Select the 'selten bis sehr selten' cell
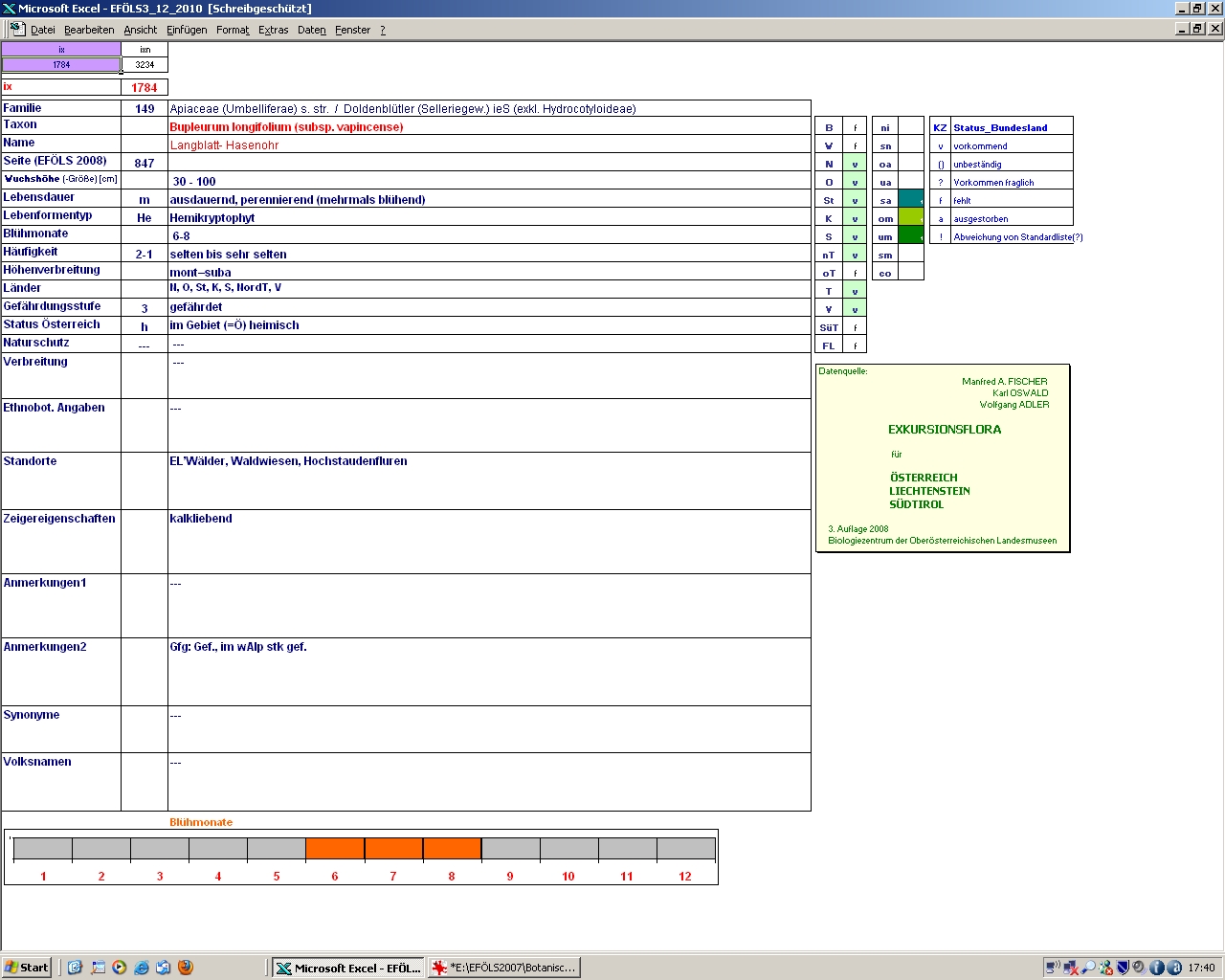The image size is (1225, 980). 489,254
